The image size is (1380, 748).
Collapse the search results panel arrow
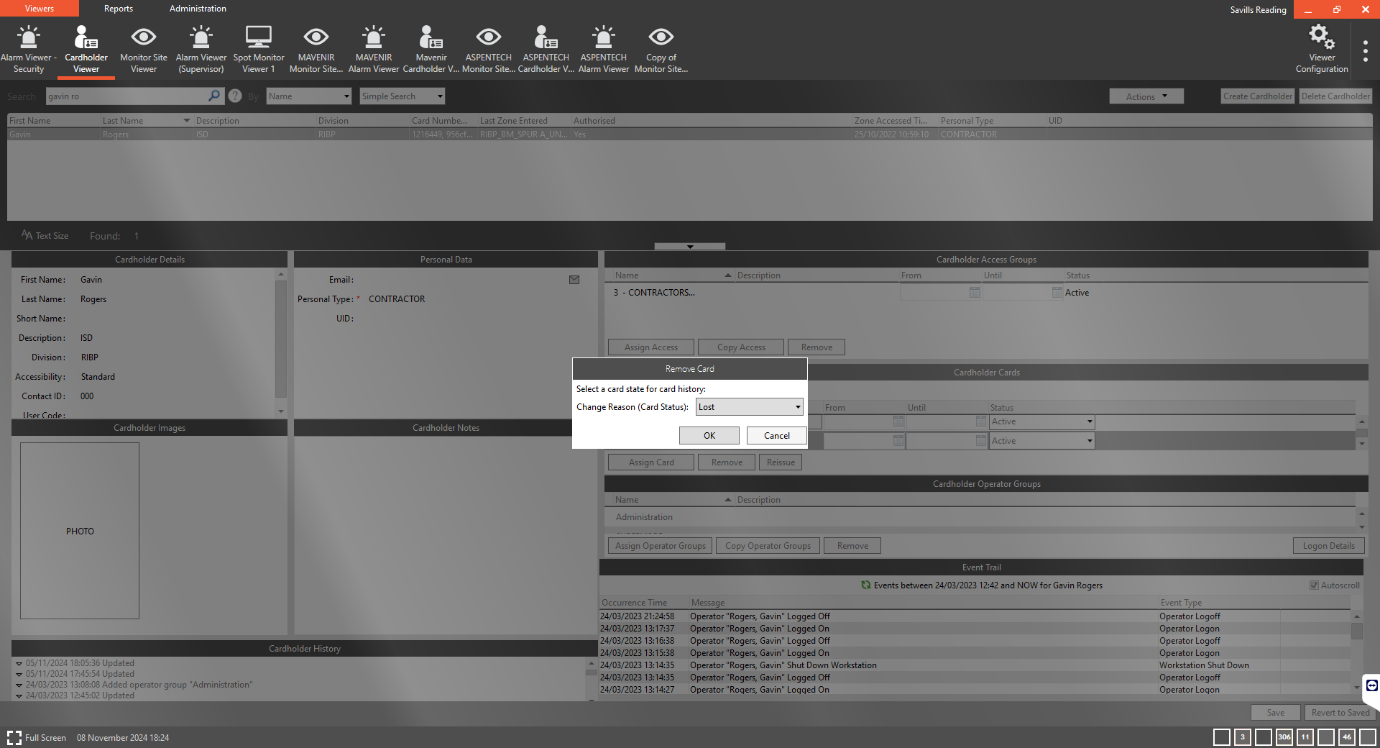click(x=690, y=246)
